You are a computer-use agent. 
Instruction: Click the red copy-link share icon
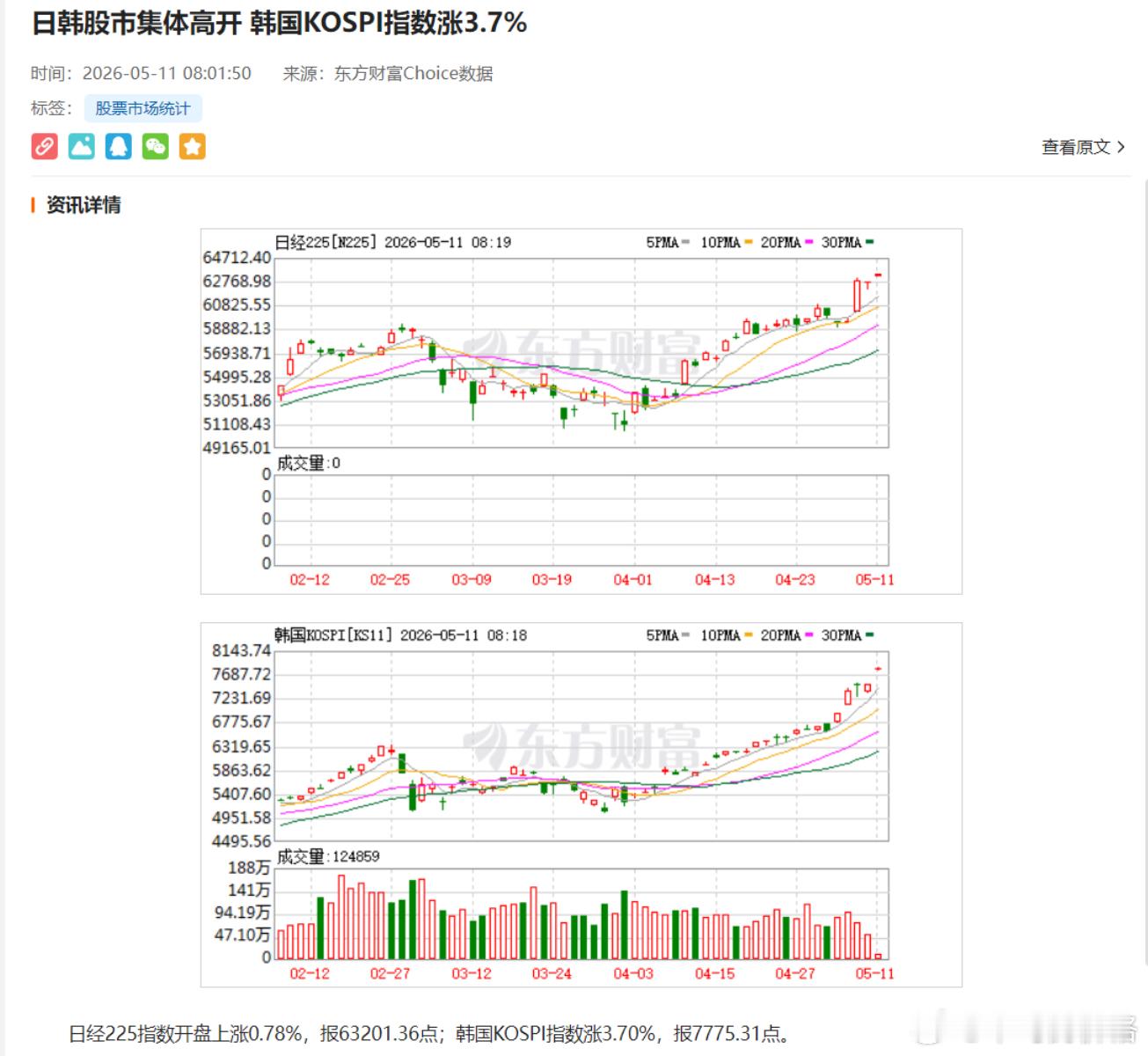click(45, 146)
